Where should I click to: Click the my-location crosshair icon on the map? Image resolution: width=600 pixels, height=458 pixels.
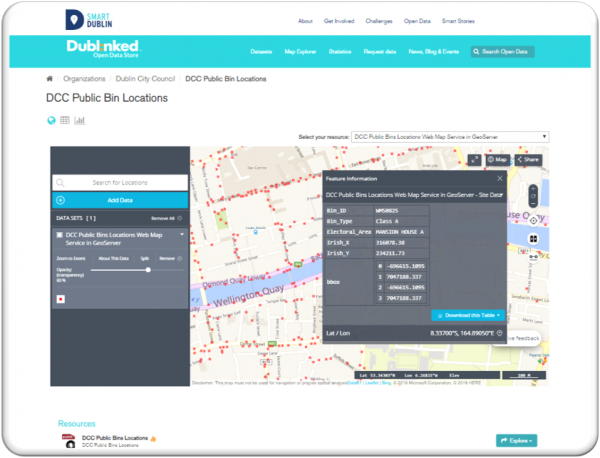[x=533, y=221]
